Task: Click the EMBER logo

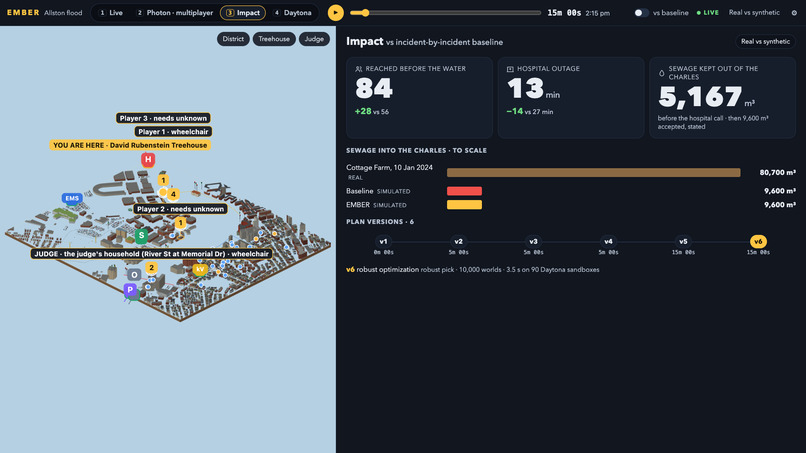Action: tap(23, 13)
